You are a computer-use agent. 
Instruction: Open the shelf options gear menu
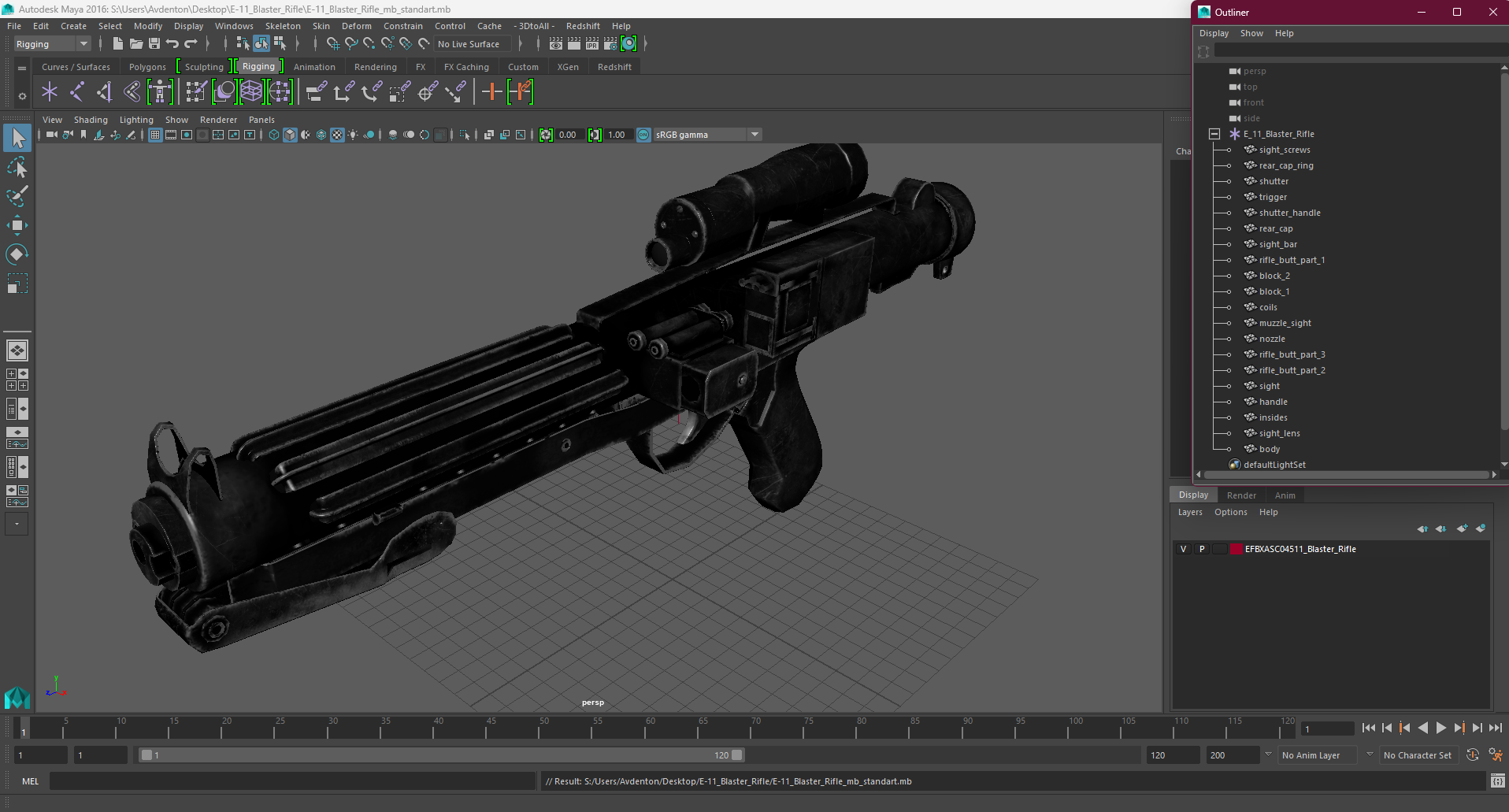coord(22,96)
